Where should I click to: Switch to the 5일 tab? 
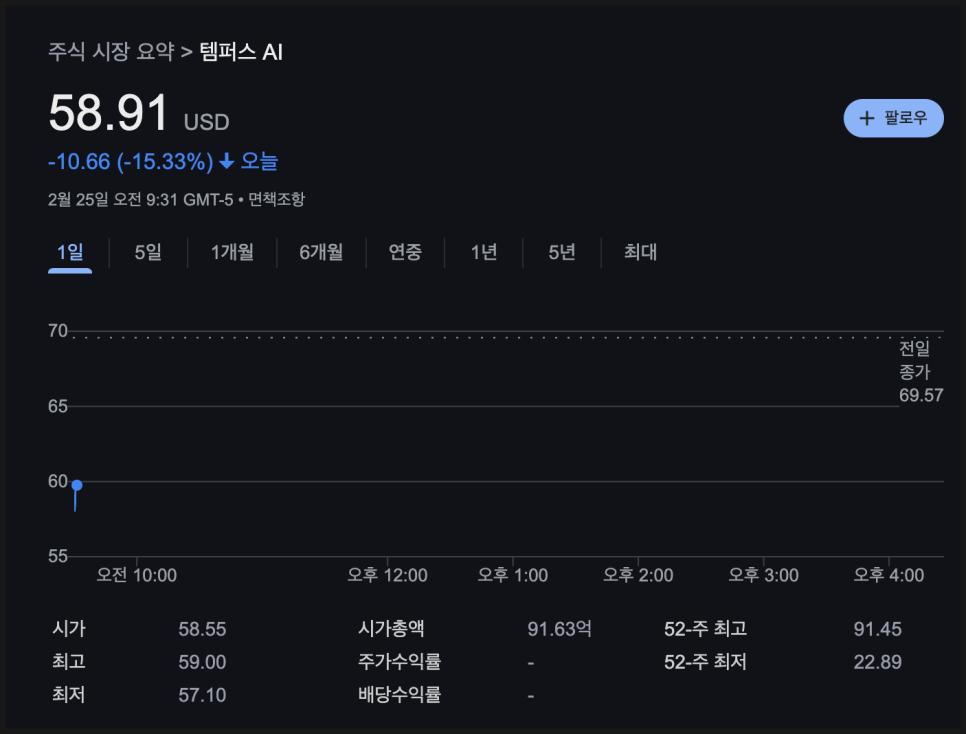click(x=148, y=252)
